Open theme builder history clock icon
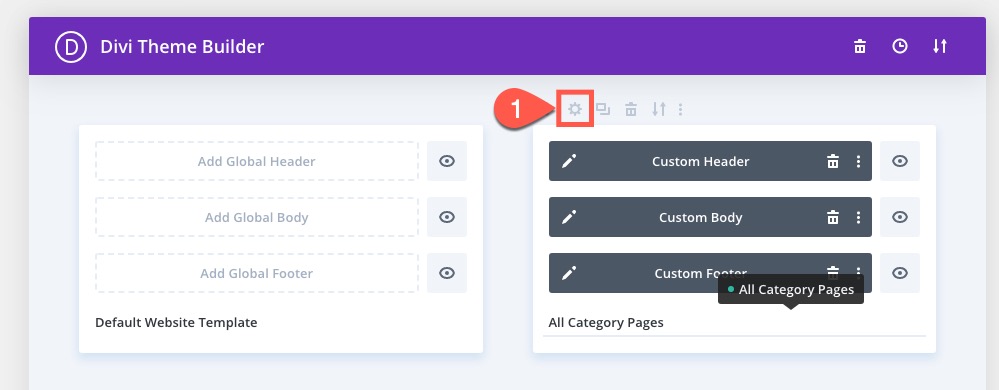The width and height of the screenshot is (999, 390). (x=900, y=47)
